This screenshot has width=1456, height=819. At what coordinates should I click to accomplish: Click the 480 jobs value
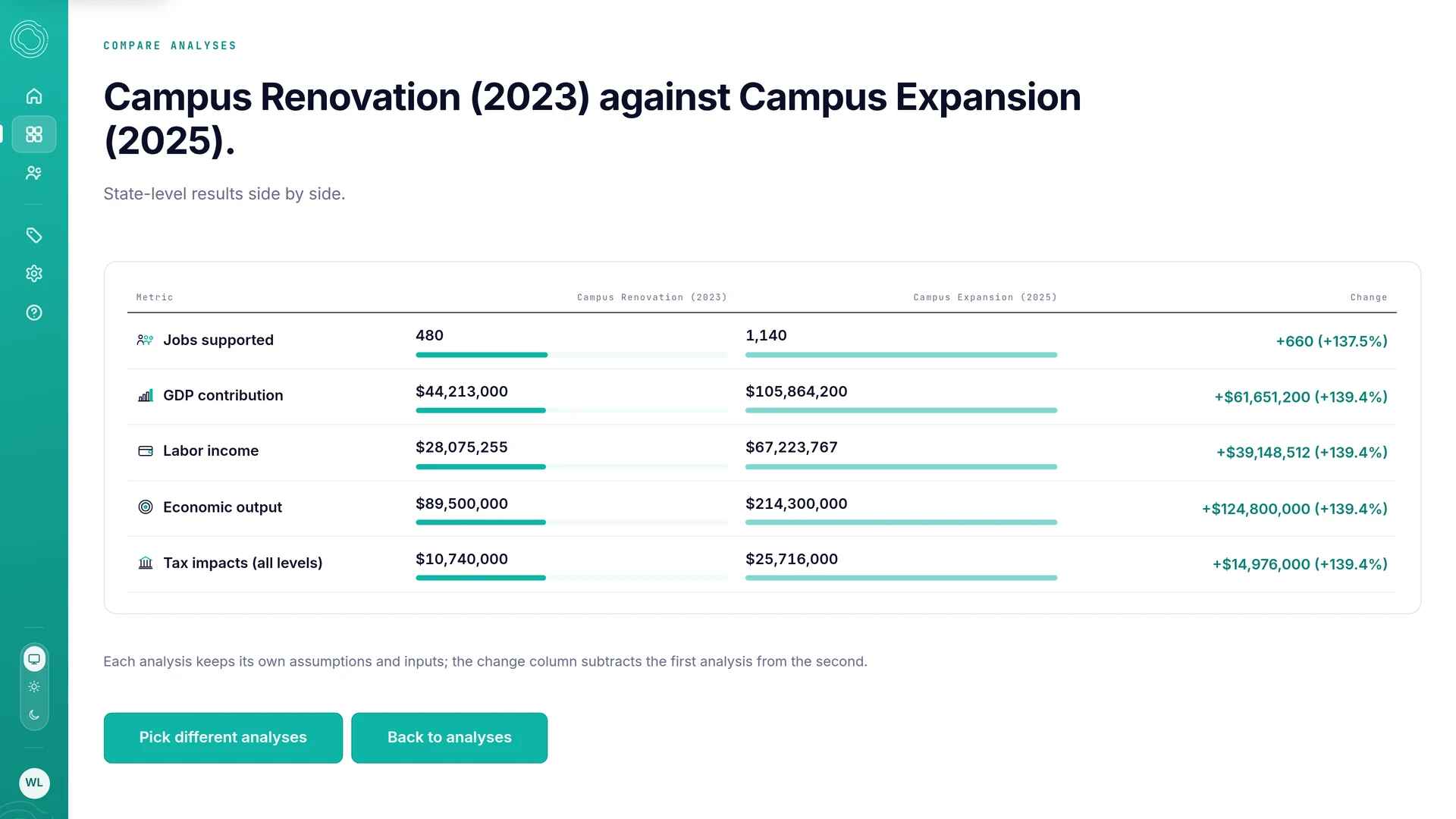click(429, 335)
